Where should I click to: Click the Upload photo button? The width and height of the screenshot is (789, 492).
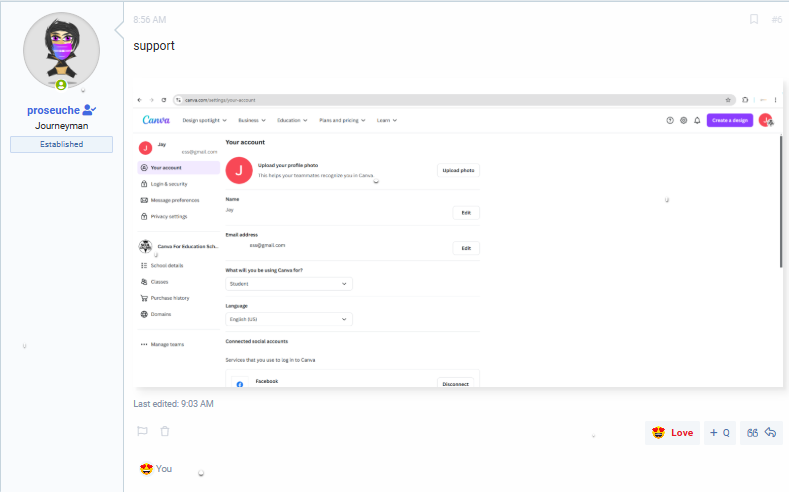click(458, 171)
